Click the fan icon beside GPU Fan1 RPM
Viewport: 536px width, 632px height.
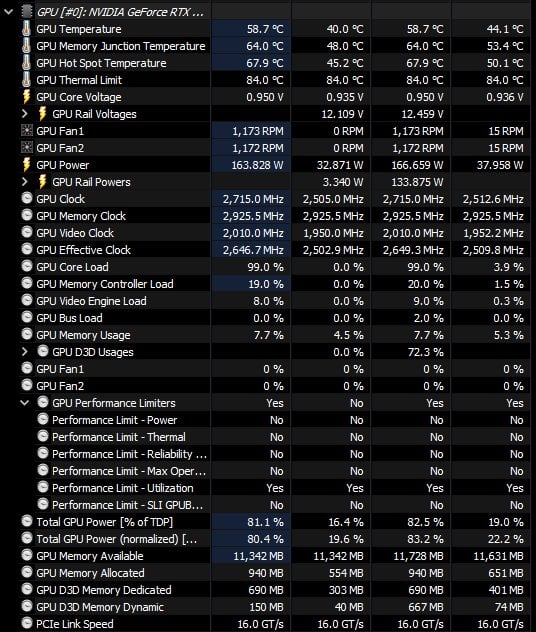click(27, 131)
